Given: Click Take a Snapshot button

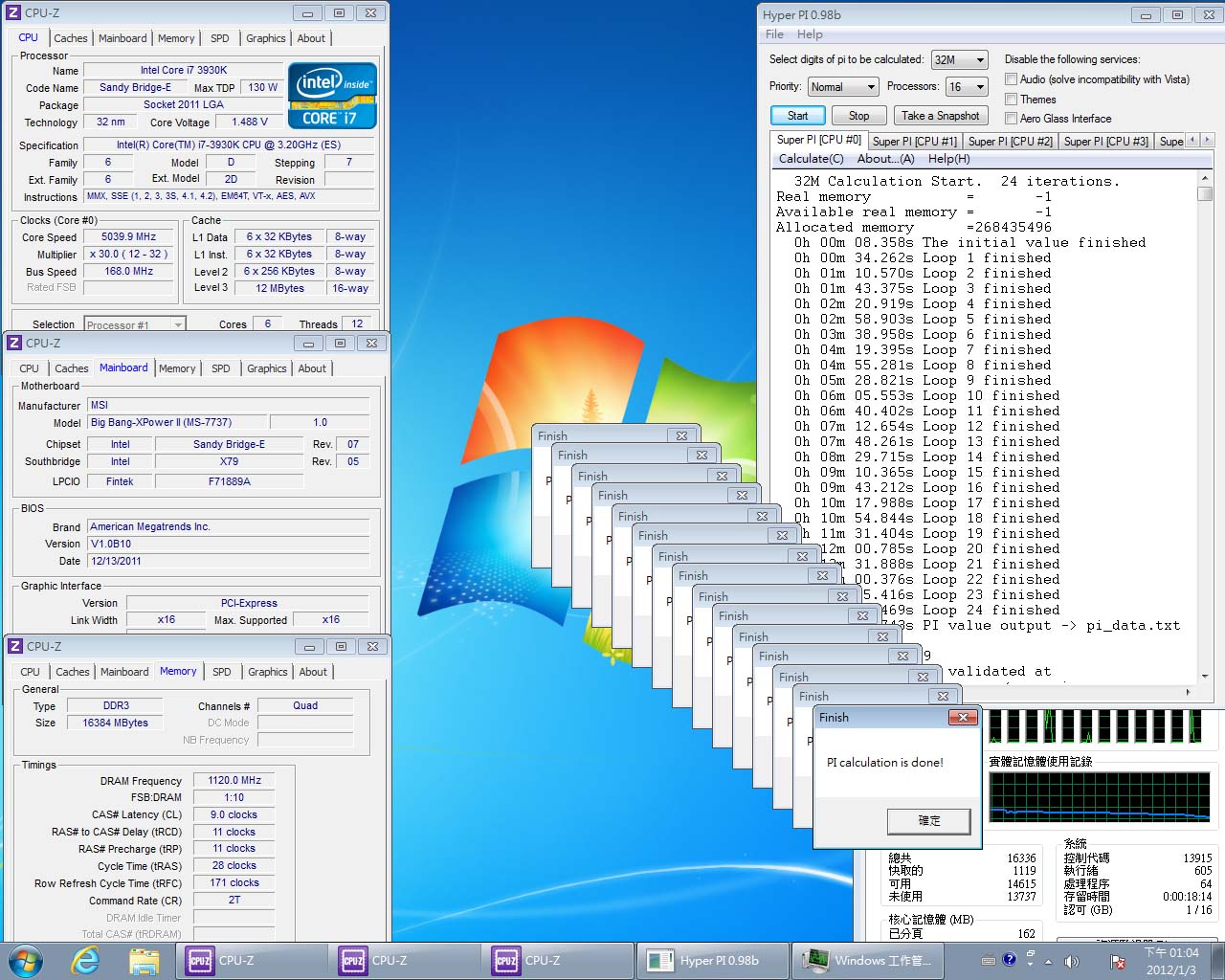Looking at the screenshot, I should tap(941, 115).
